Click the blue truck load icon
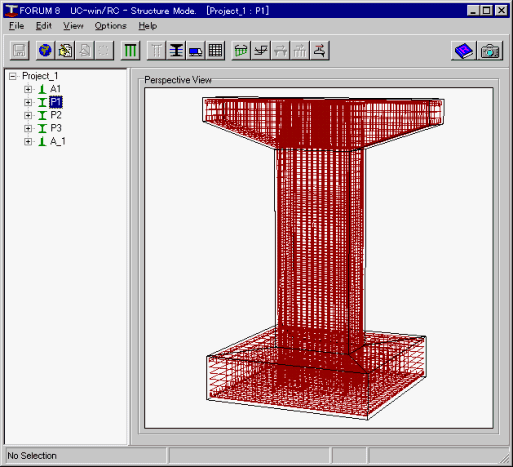Viewport: 513px width, 467px height. (196, 51)
